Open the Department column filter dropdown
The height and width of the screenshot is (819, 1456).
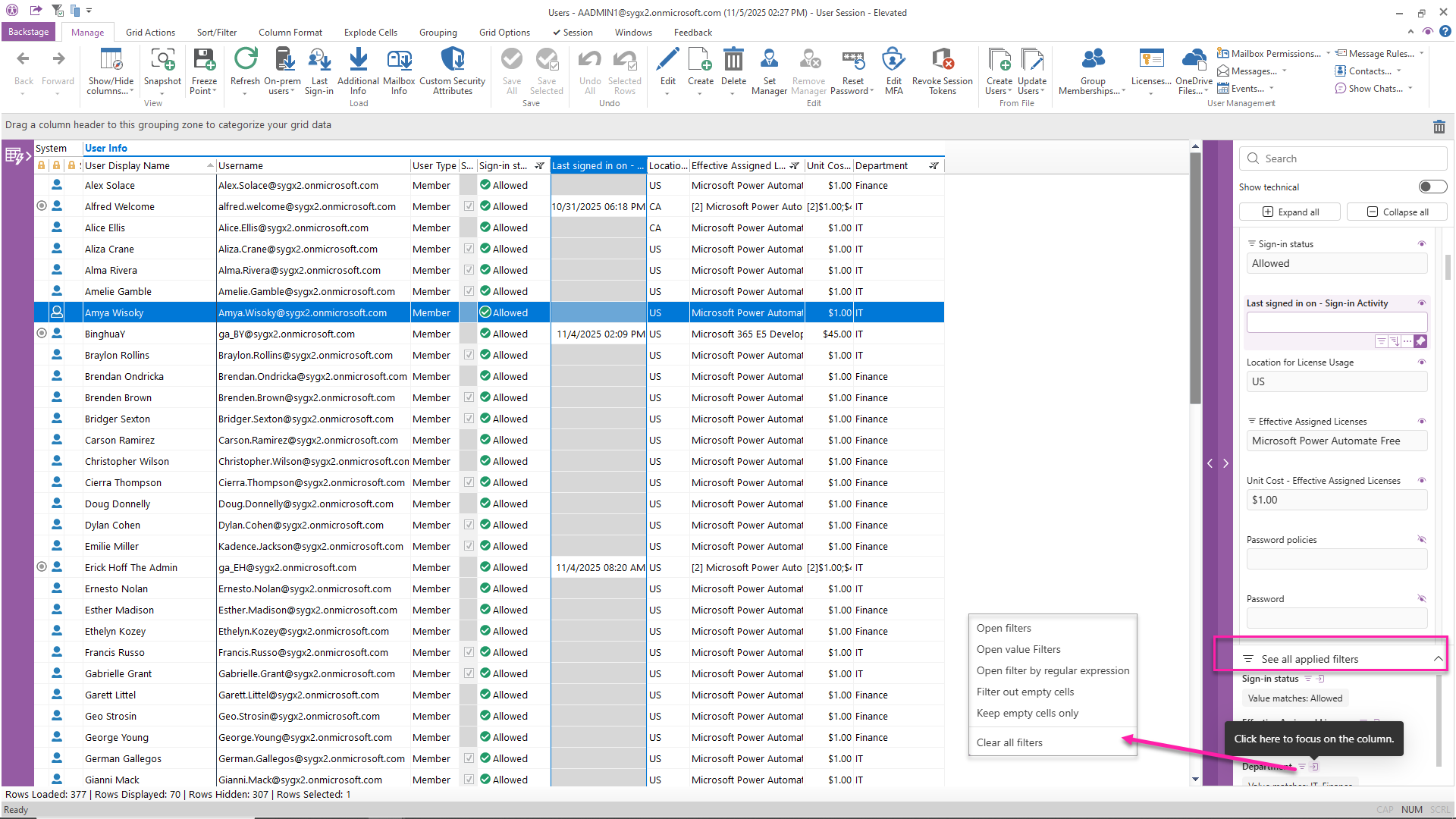coord(934,165)
